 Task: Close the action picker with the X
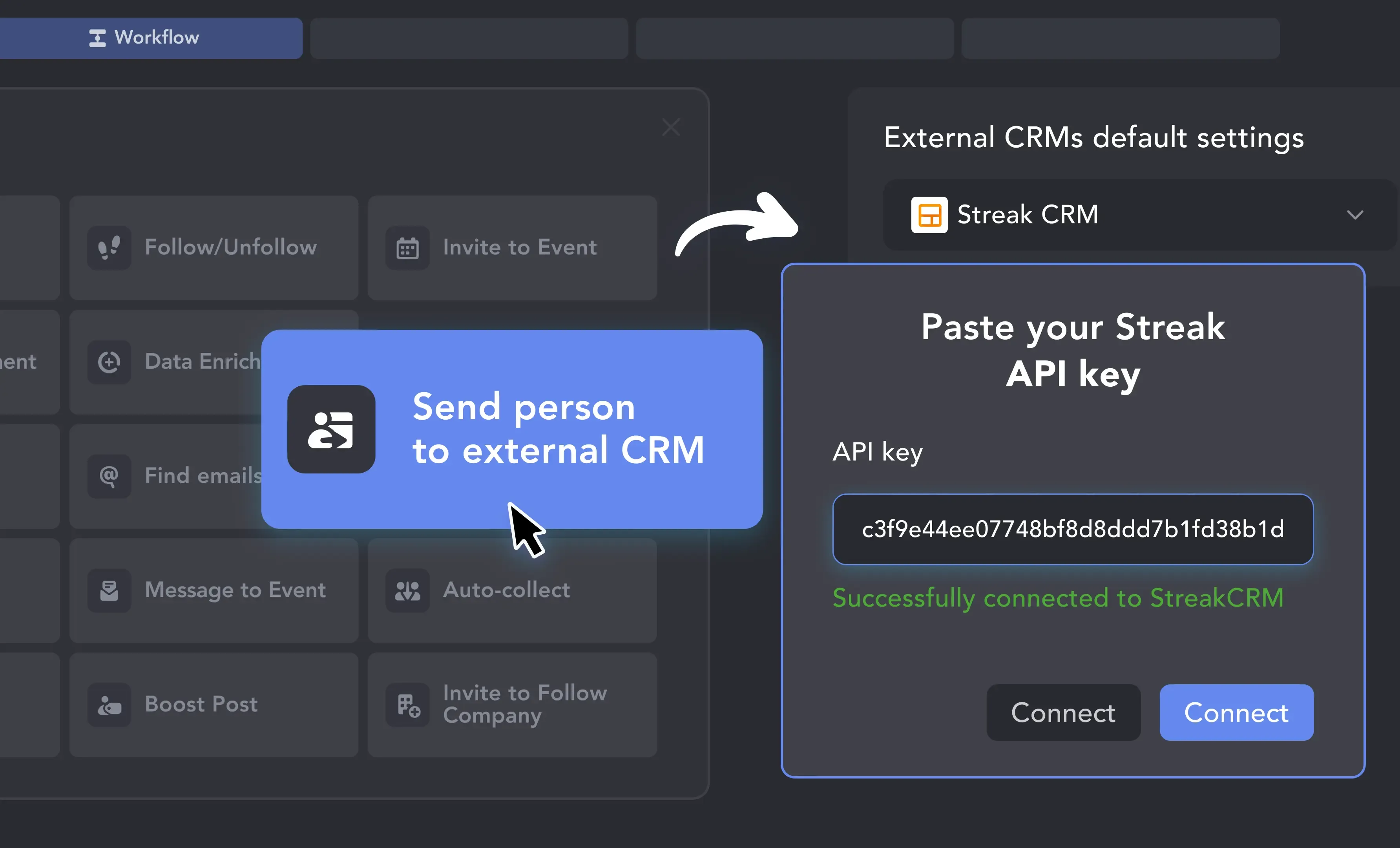point(671,127)
